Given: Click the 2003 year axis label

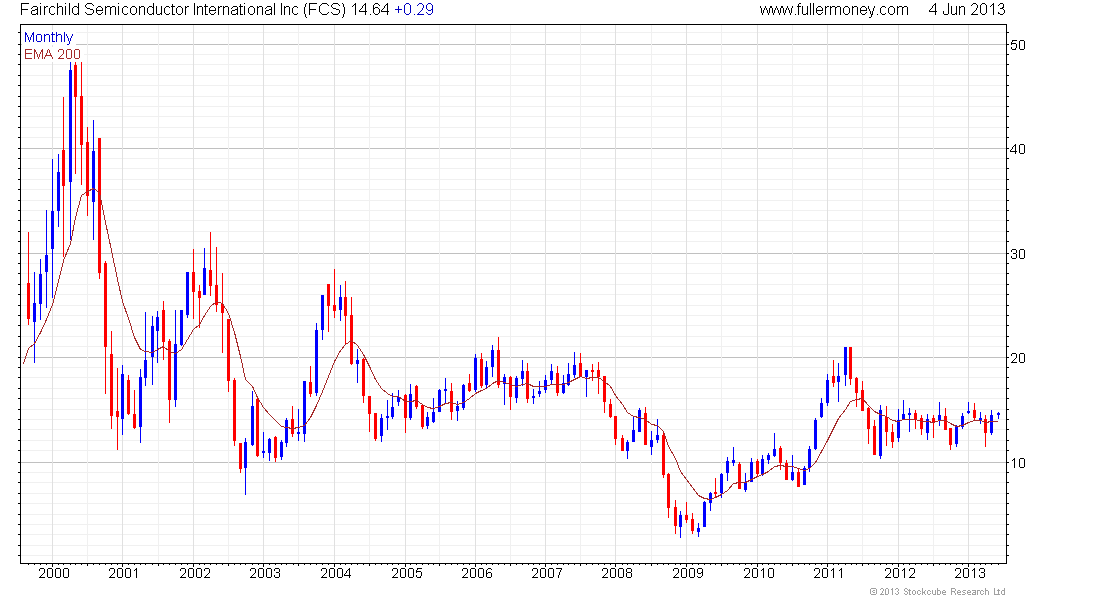Looking at the screenshot, I should point(265,573).
